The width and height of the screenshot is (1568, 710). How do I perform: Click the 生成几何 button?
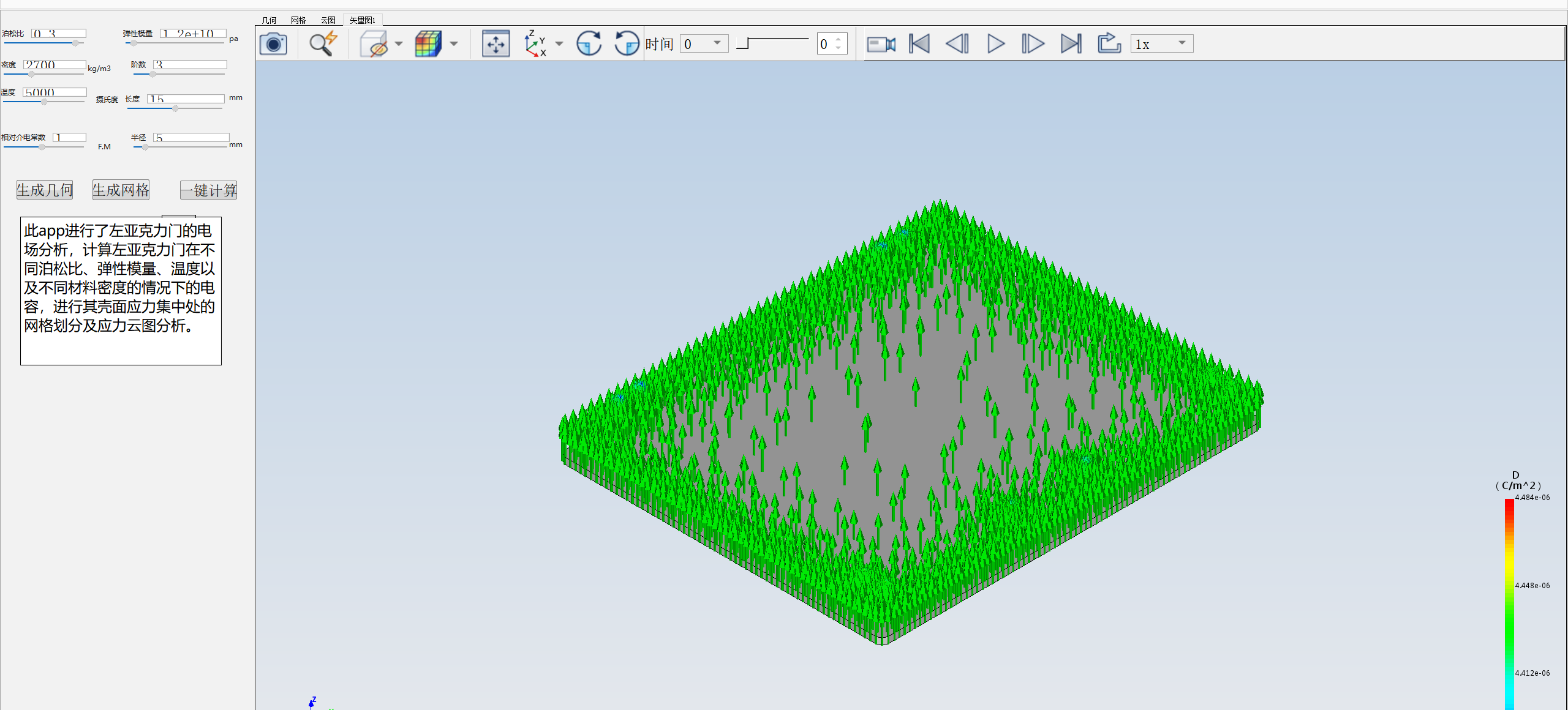(x=45, y=190)
